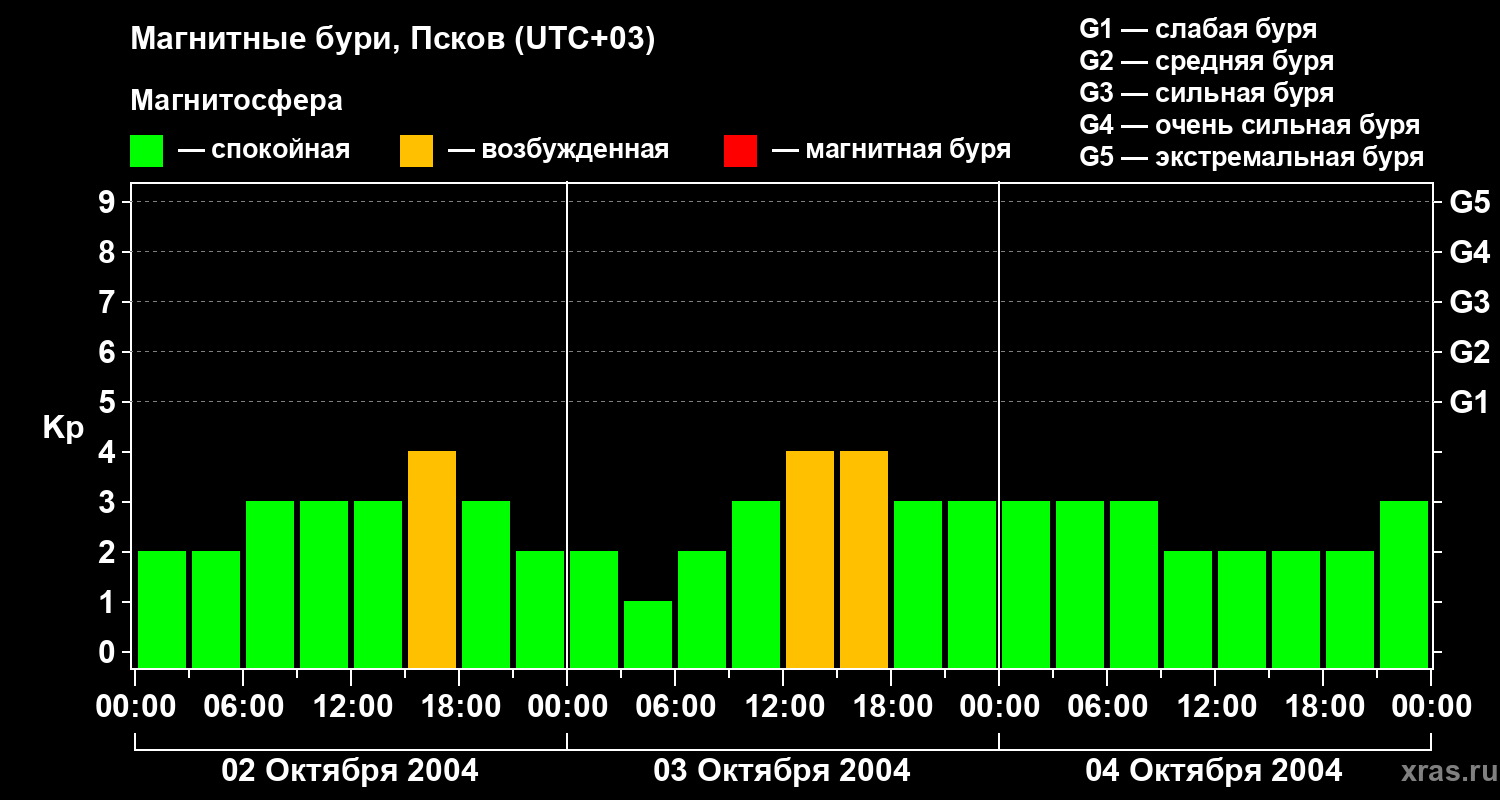
Task: Click the 09:00–12:00 Kp 3 bar on 03 Октября
Action: (756, 584)
